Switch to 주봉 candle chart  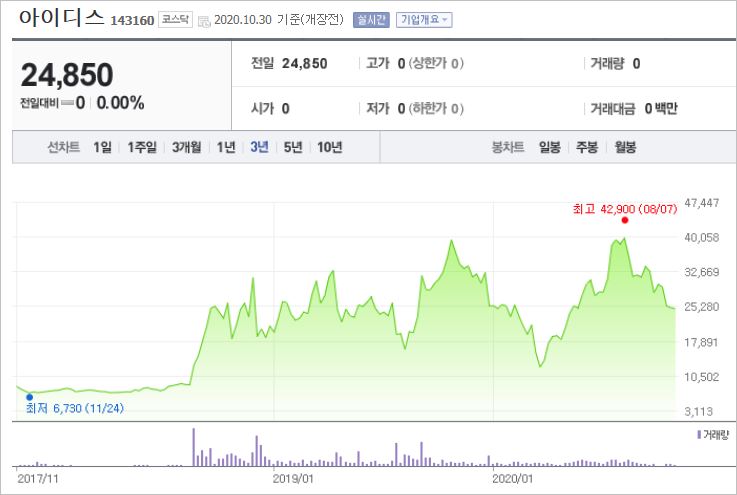point(587,147)
